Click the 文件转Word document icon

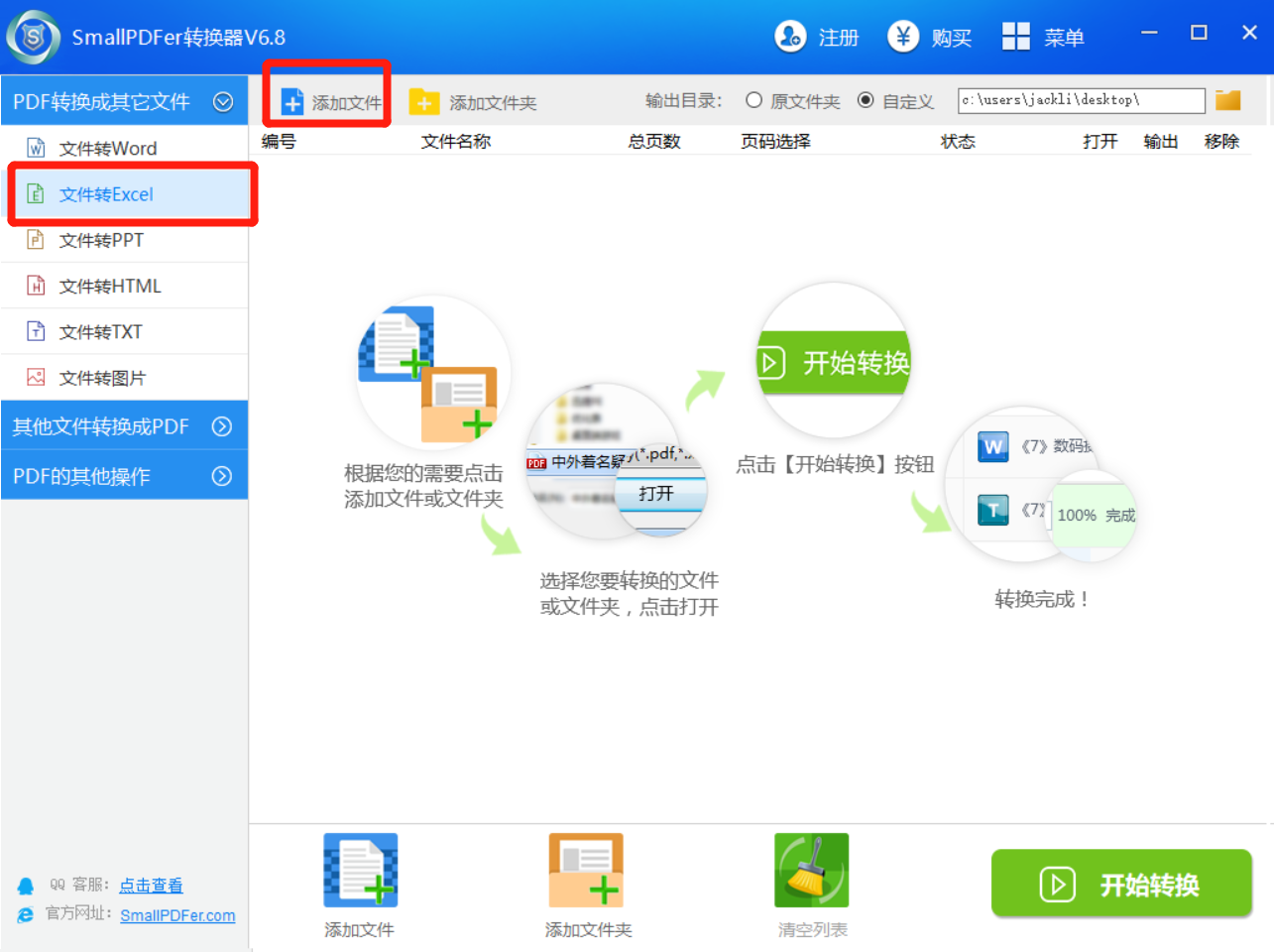pyautogui.click(x=36, y=148)
